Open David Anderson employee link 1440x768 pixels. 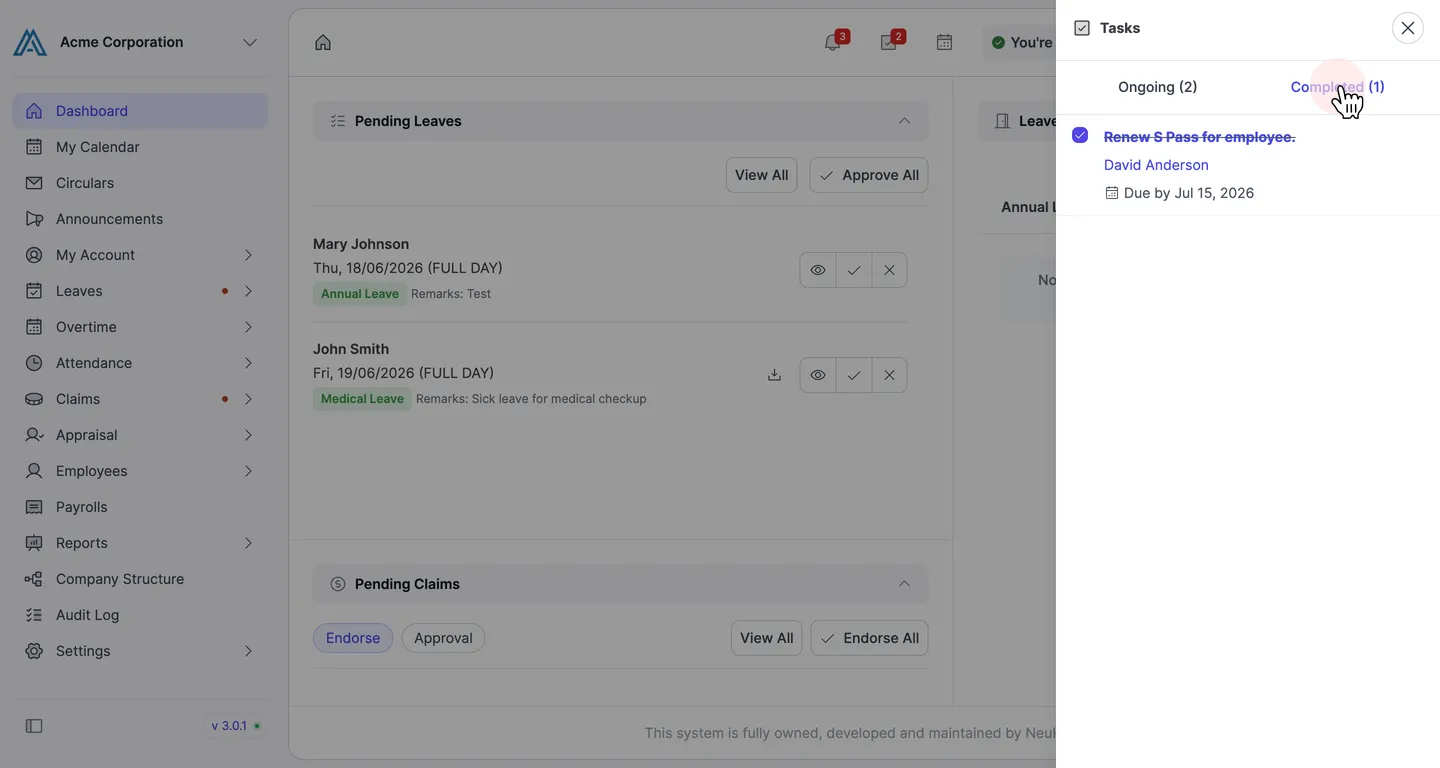(1156, 165)
